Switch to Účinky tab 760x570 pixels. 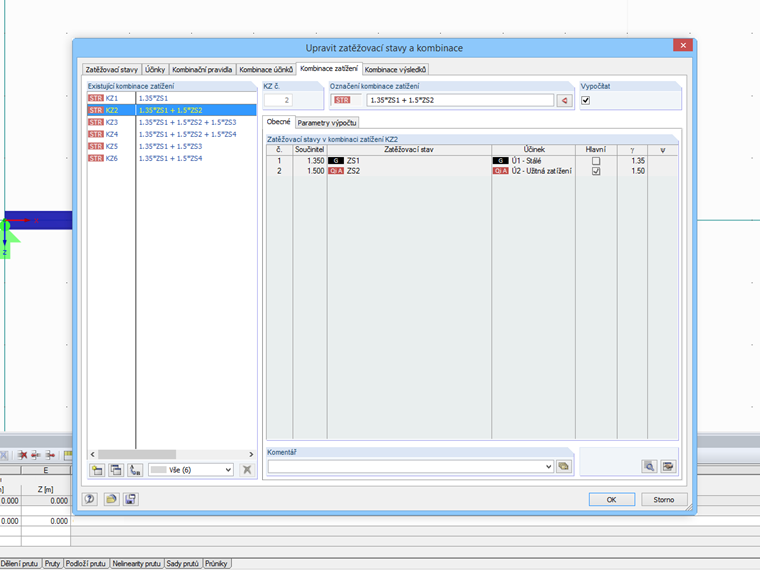[155, 69]
